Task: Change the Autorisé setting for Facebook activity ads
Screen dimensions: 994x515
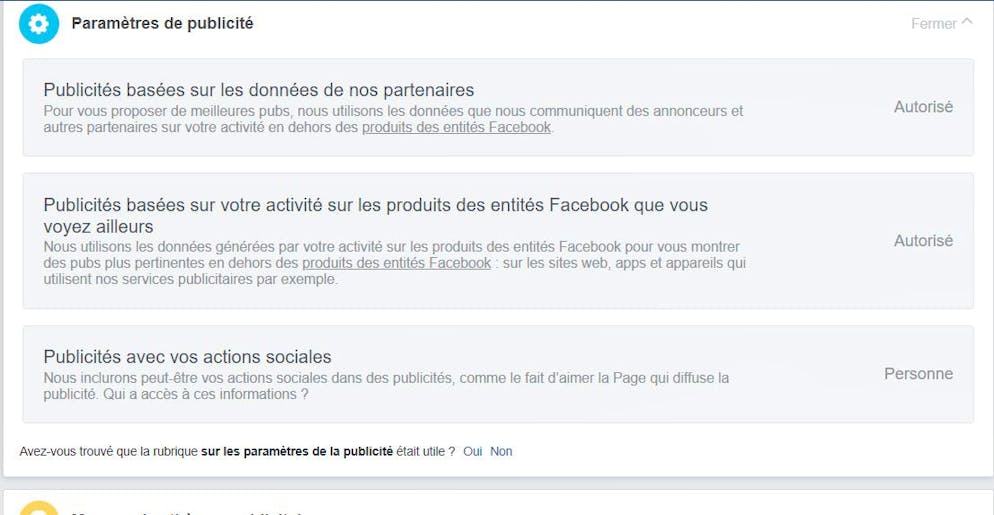Action: click(x=923, y=241)
